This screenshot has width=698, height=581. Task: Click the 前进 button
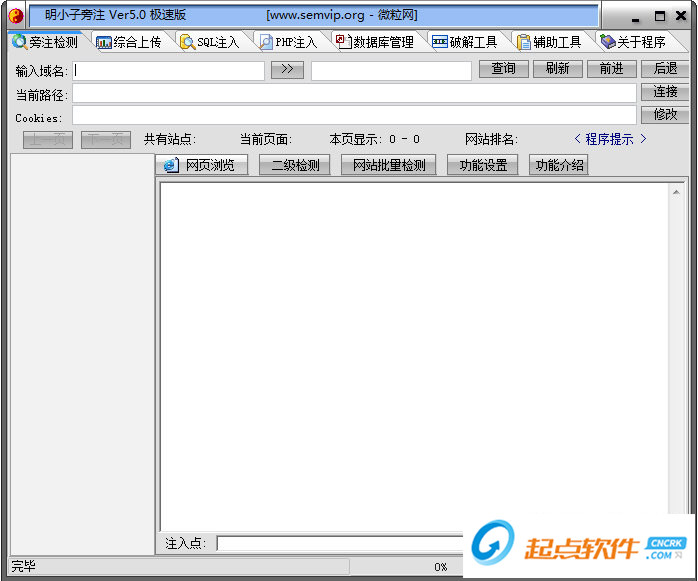pyautogui.click(x=611, y=69)
